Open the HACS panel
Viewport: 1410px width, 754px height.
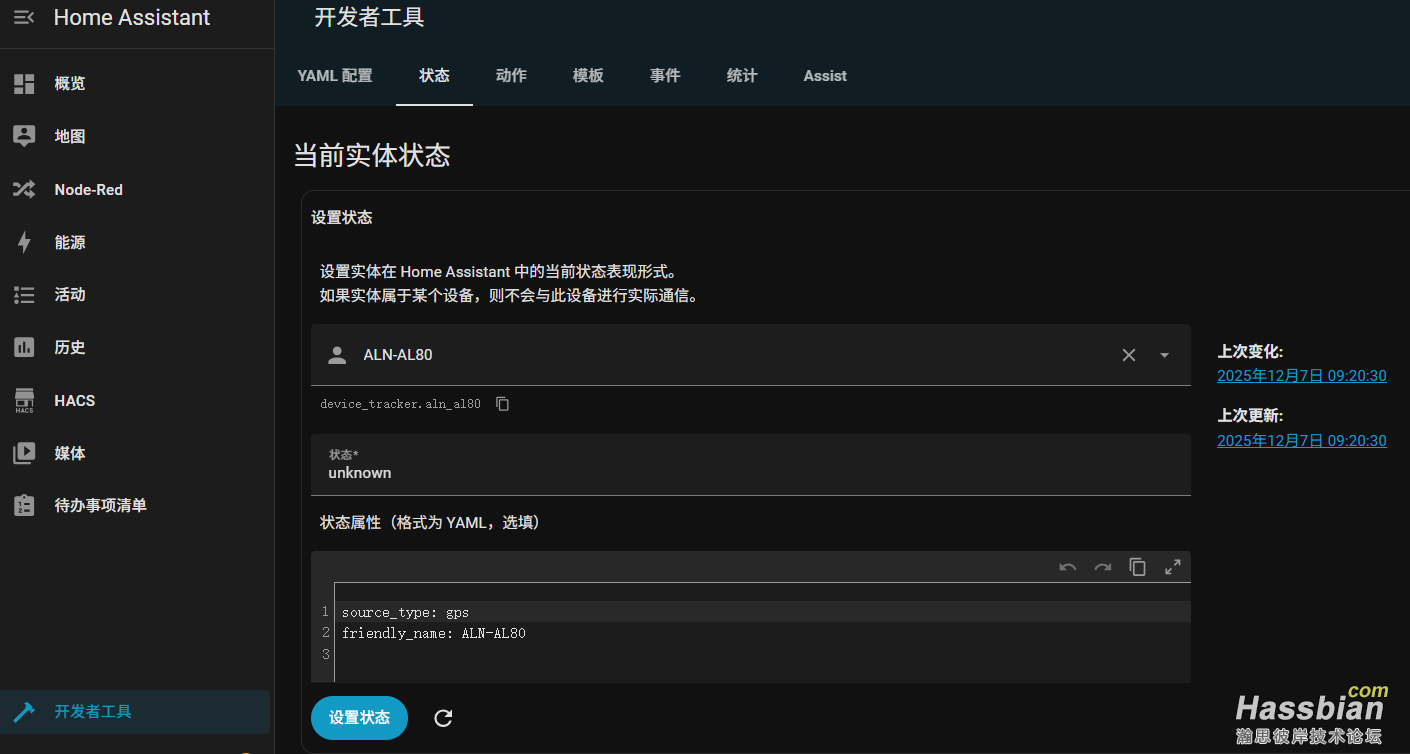coord(74,400)
